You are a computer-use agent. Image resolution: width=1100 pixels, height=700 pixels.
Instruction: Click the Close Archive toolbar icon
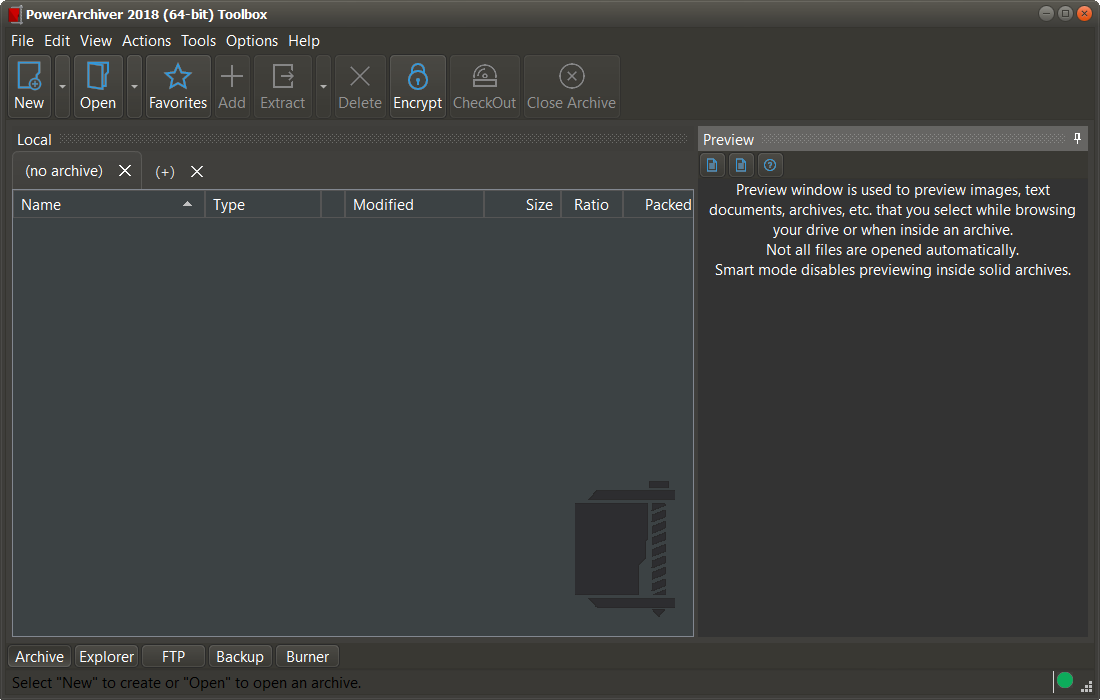point(572,86)
